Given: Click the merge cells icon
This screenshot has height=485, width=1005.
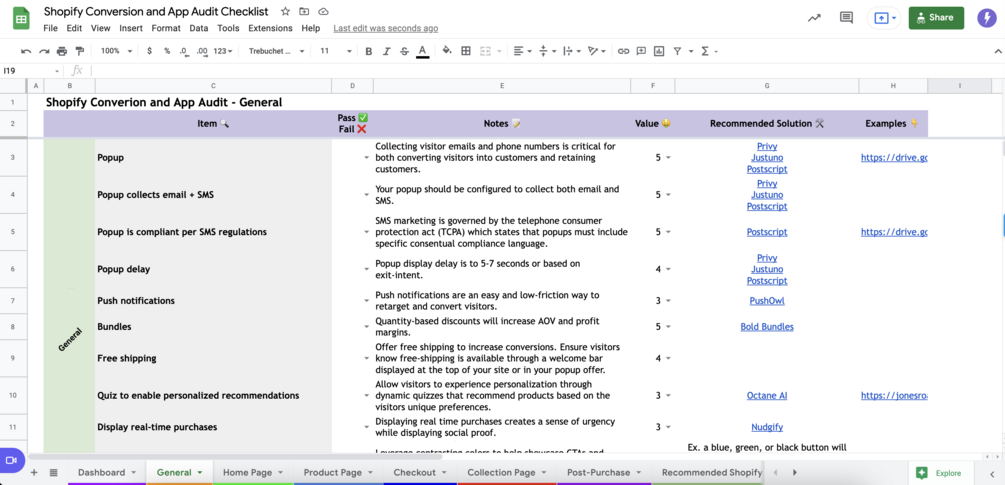Looking at the screenshot, I should coord(485,51).
